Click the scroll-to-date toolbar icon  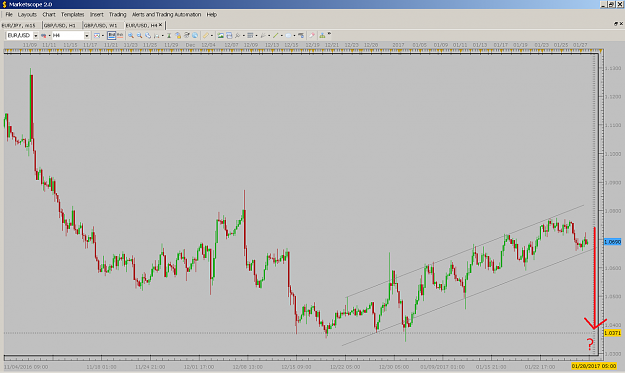(x=157, y=35)
